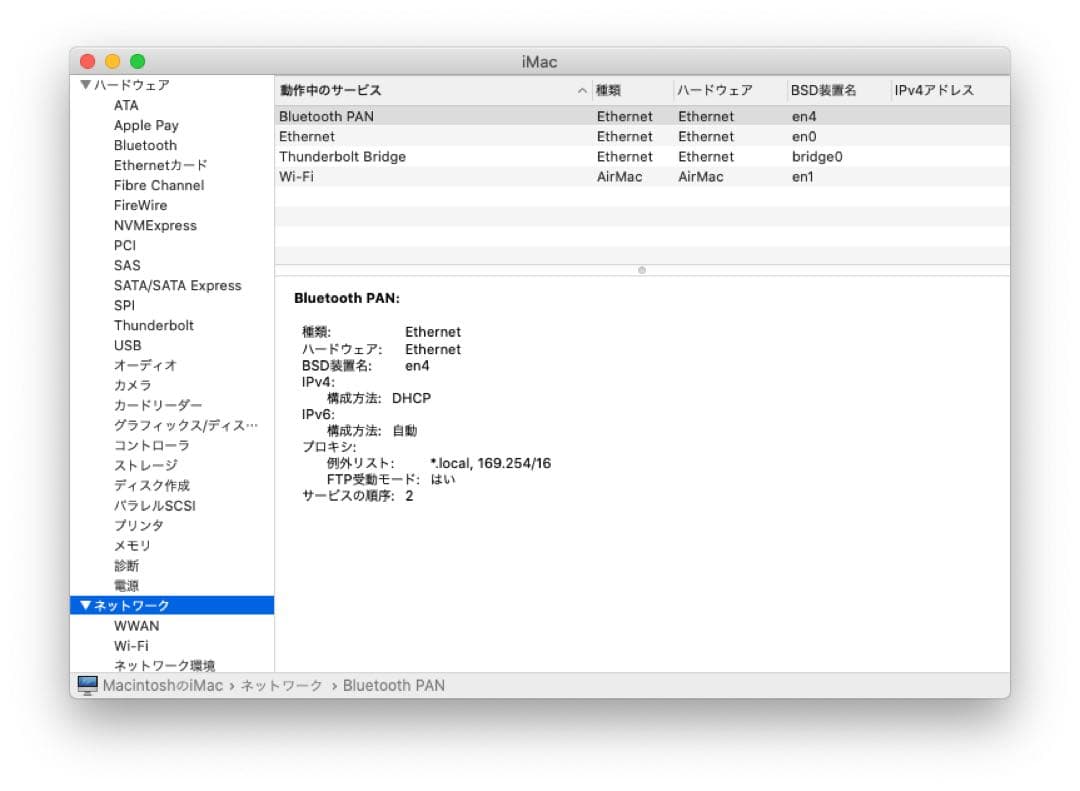Select オーディオ in the sidebar
Image resolution: width=1080 pixels, height=791 pixels.
tap(145, 365)
